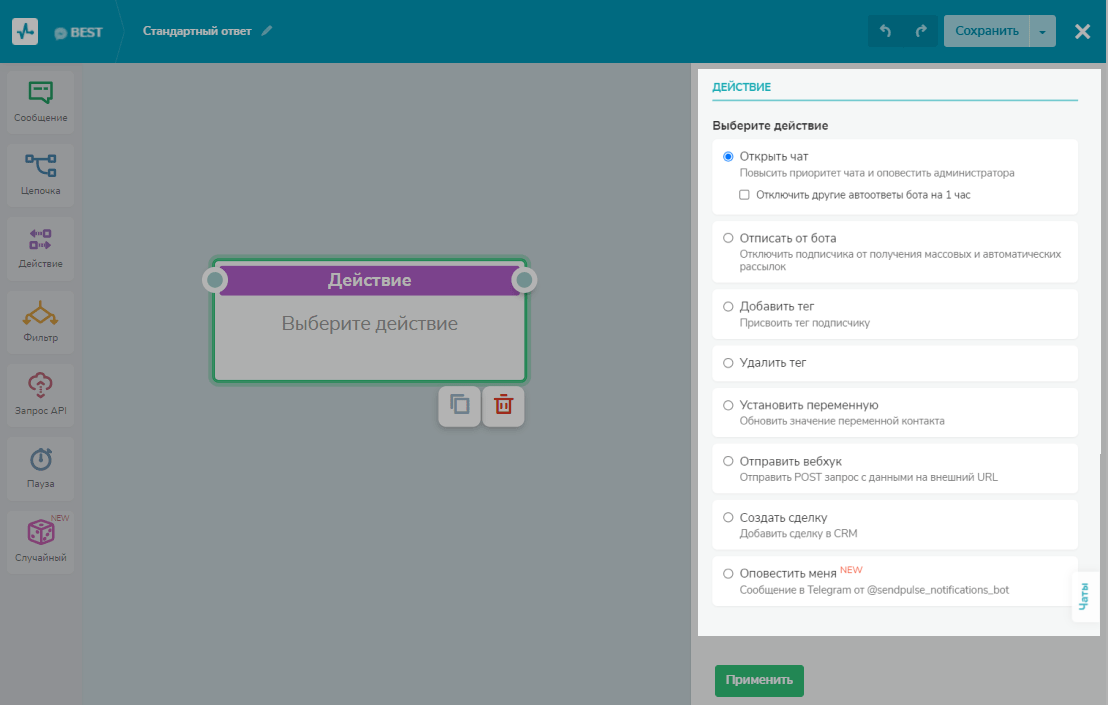
Task: Open the Сохранить dropdown arrow
Action: coord(1042,31)
